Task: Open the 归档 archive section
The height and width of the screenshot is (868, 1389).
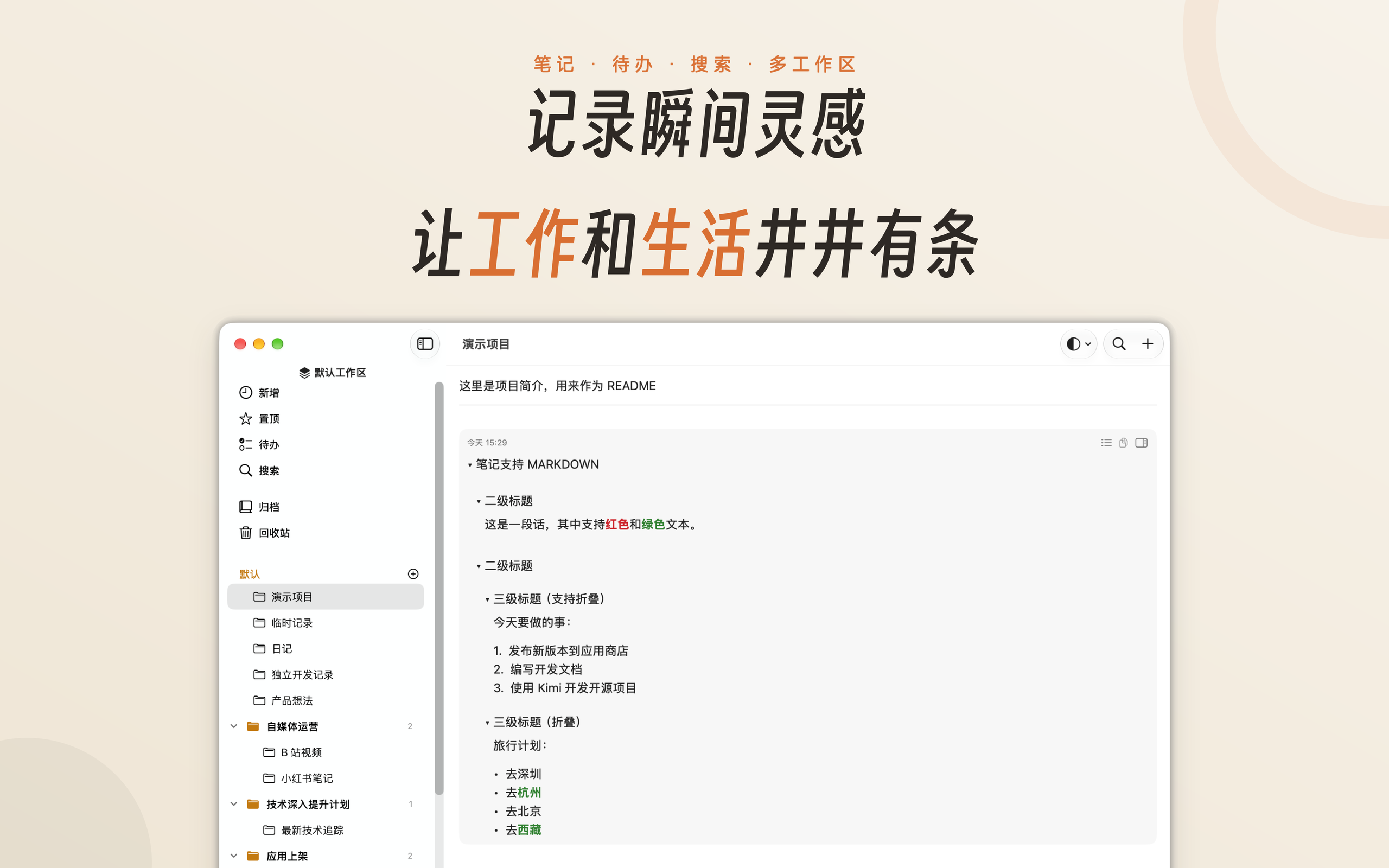Action: tap(326, 506)
